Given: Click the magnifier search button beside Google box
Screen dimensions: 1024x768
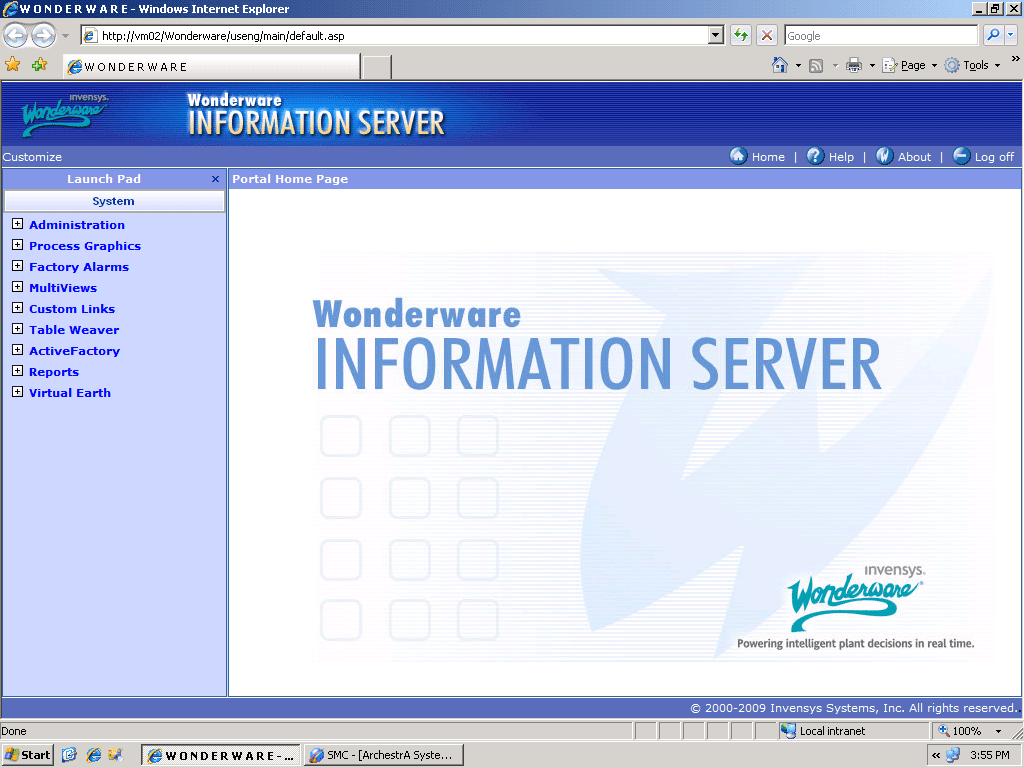Looking at the screenshot, I should [x=993, y=35].
